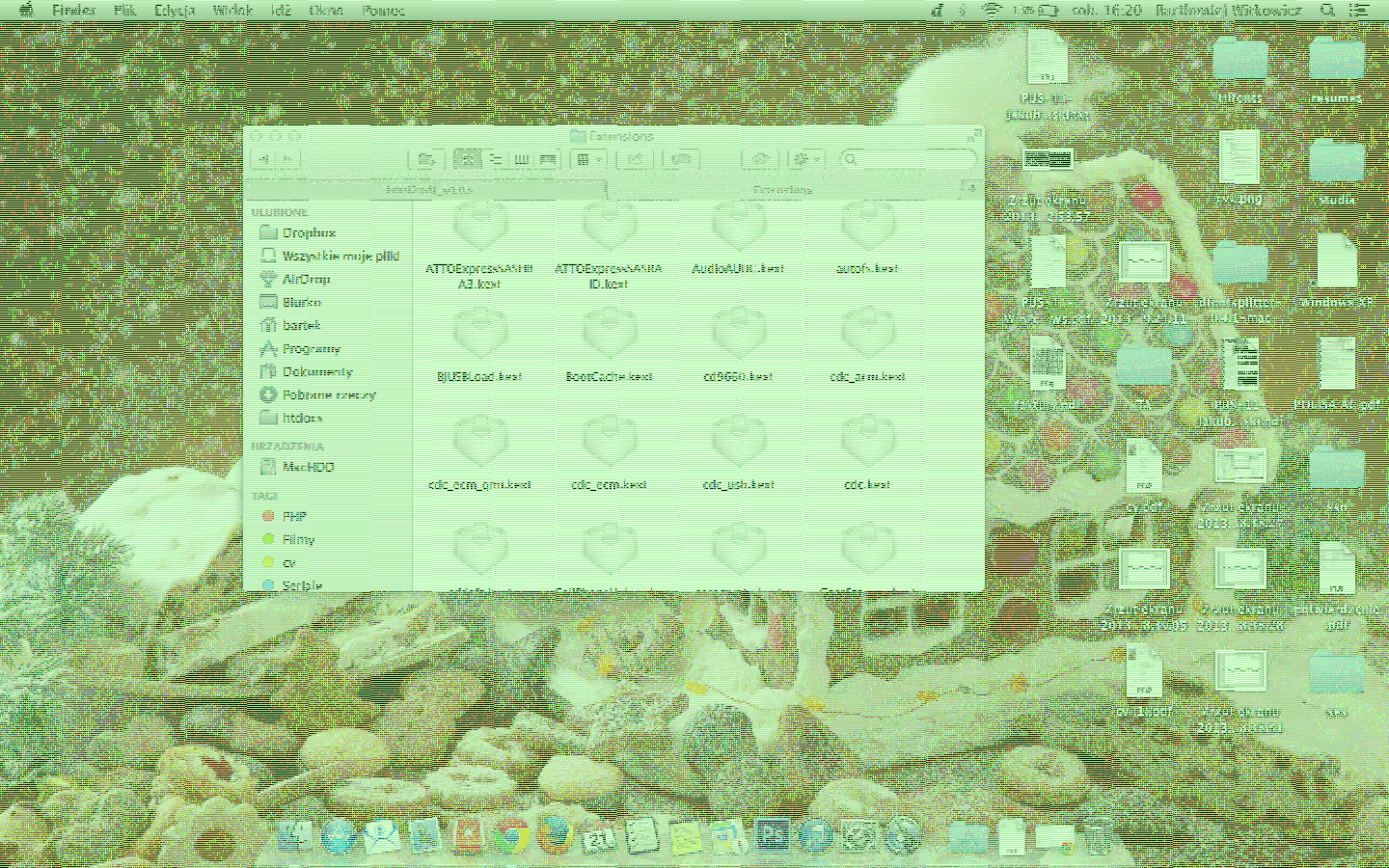Select the xxx folder on desktop

tap(1336, 672)
